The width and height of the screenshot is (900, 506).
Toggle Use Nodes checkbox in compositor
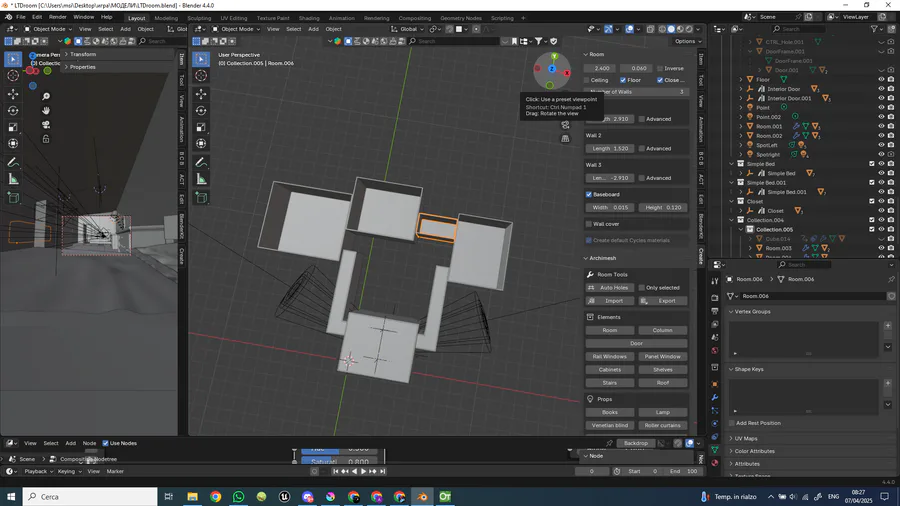pyautogui.click(x=106, y=443)
